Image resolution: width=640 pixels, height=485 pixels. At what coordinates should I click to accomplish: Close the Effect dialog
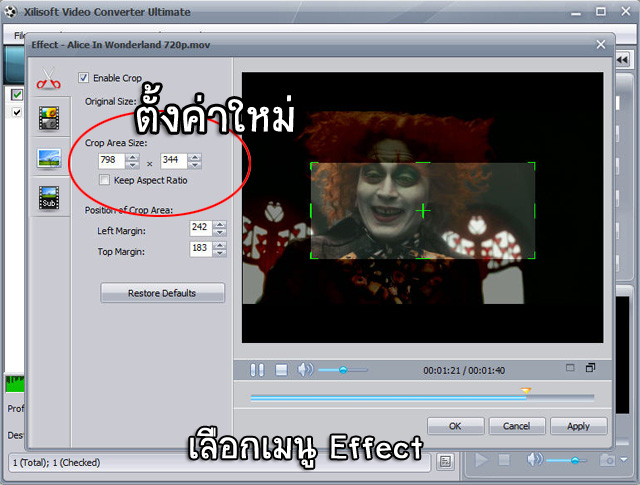tap(600, 44)
